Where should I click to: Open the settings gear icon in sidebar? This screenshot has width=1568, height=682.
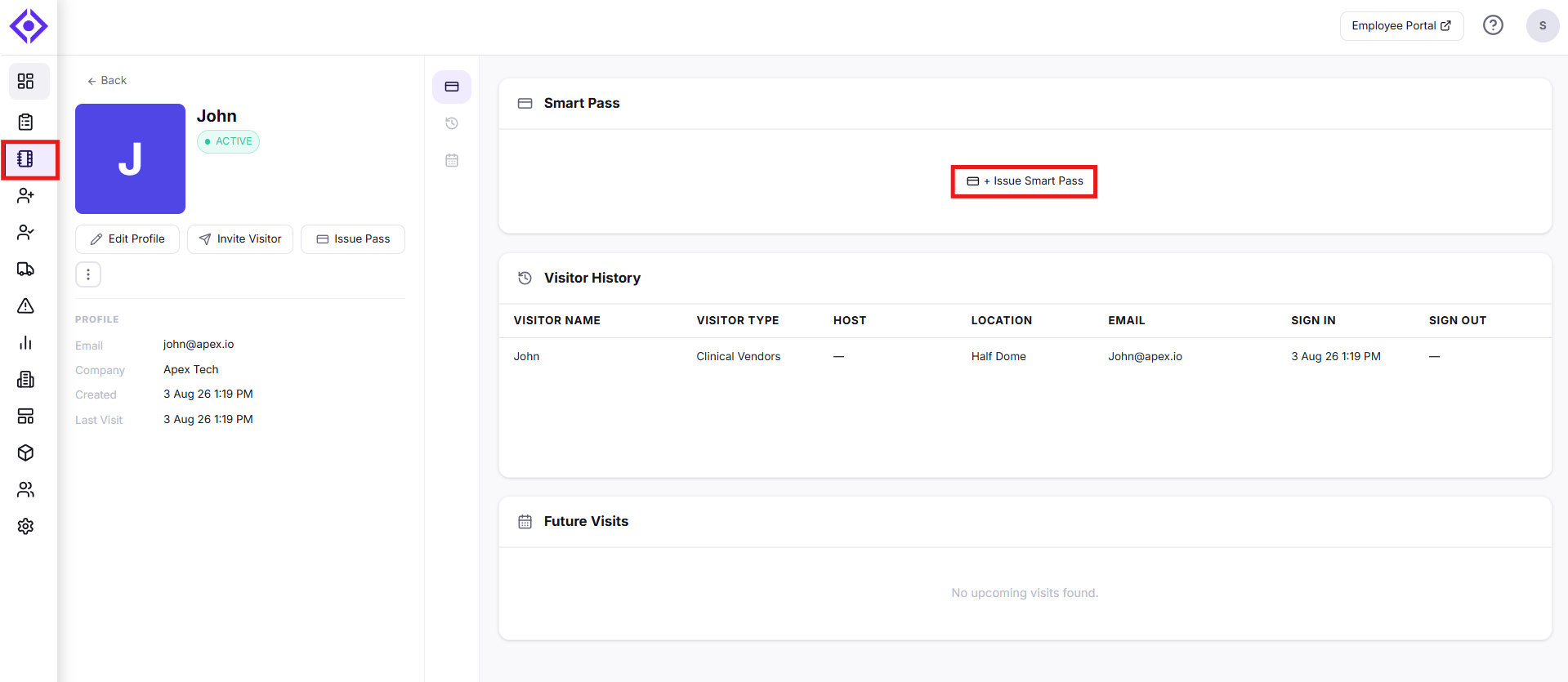[25, 526]
